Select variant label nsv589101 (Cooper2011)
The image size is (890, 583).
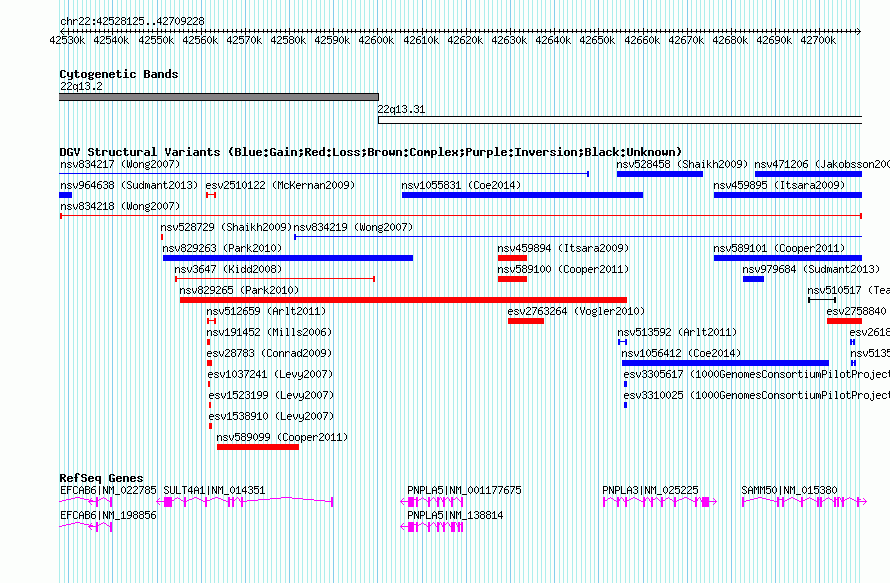pos(779,248)
